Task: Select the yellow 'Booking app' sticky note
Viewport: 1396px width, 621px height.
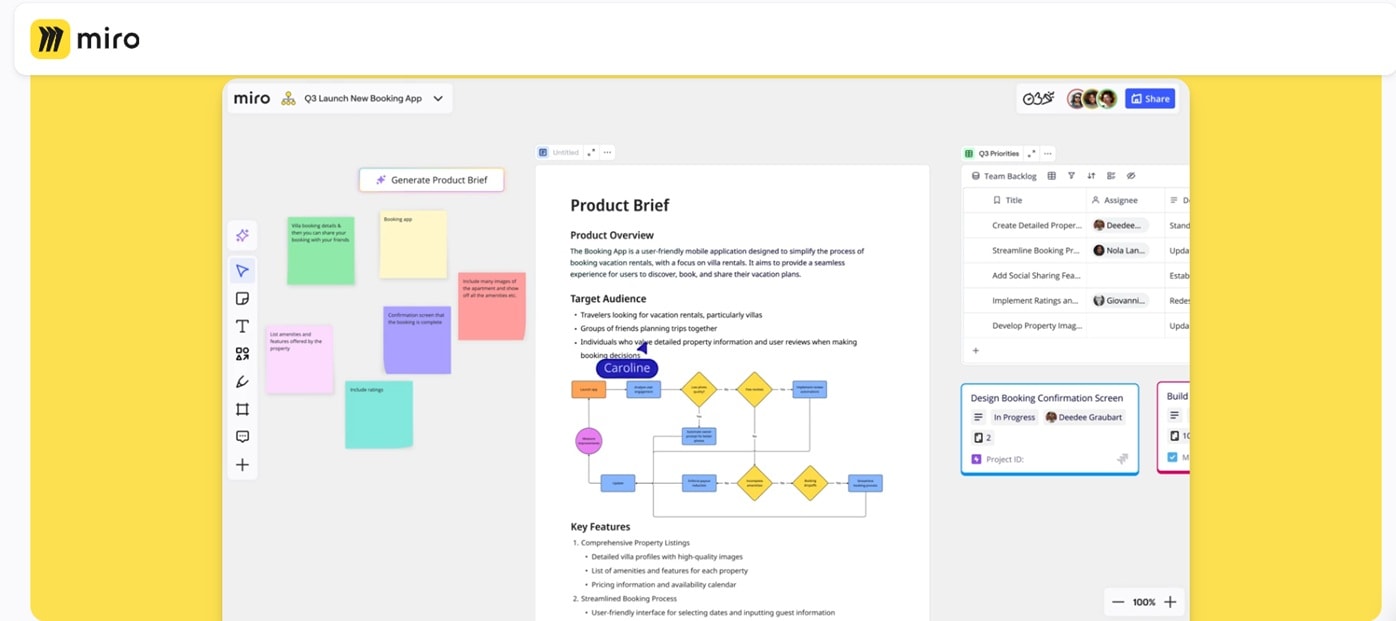Action: (x=413, y=244)
